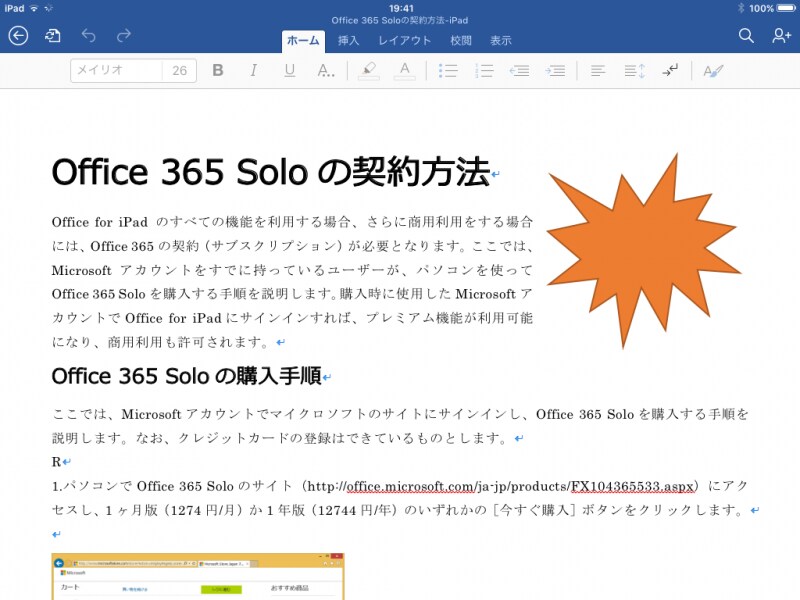This screenshot has width=800, height=600.
Task: Open the line spacing options
Action: tap(633, 70)
